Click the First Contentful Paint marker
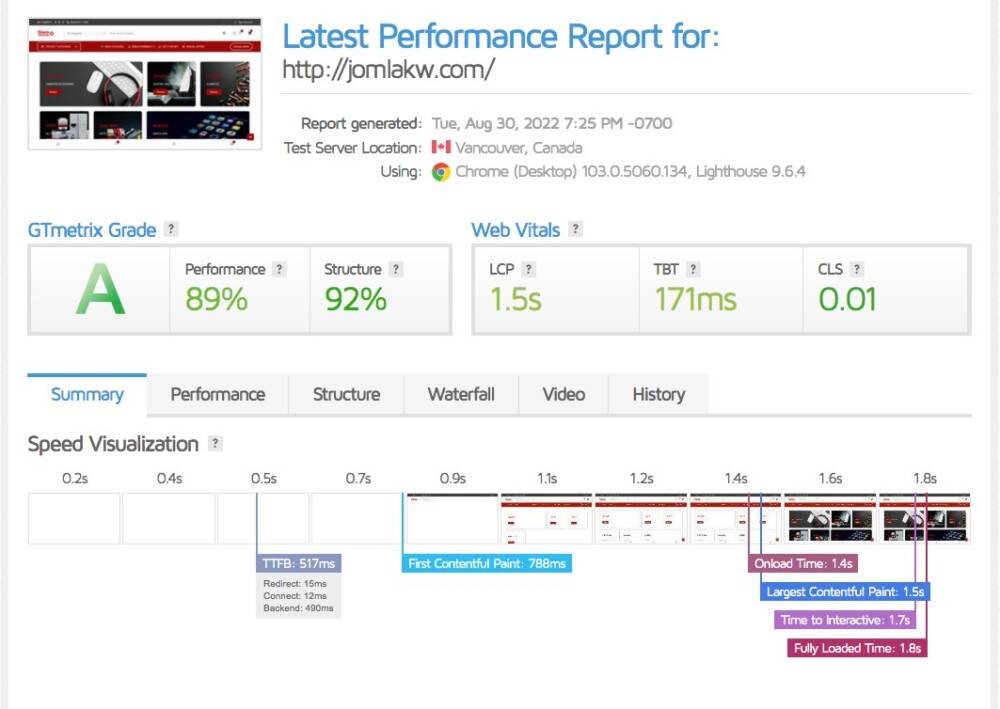 click(x=487, y=564)
